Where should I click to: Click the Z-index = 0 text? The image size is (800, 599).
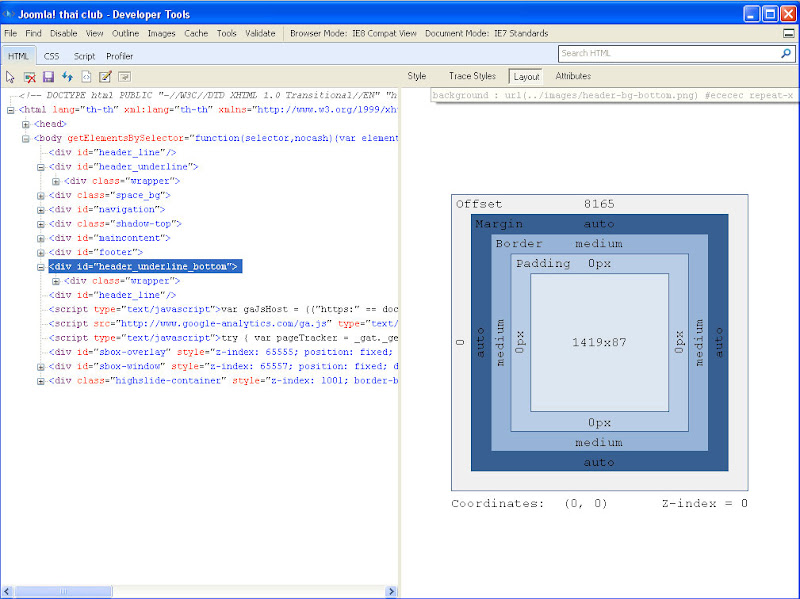coord(705,504)
